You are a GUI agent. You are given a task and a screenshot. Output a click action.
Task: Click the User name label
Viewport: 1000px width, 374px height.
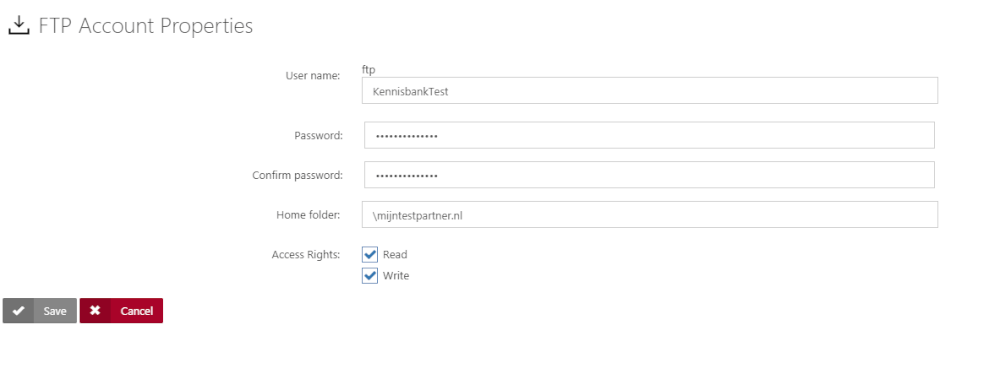pyautogui.click(x=312, y=75)
